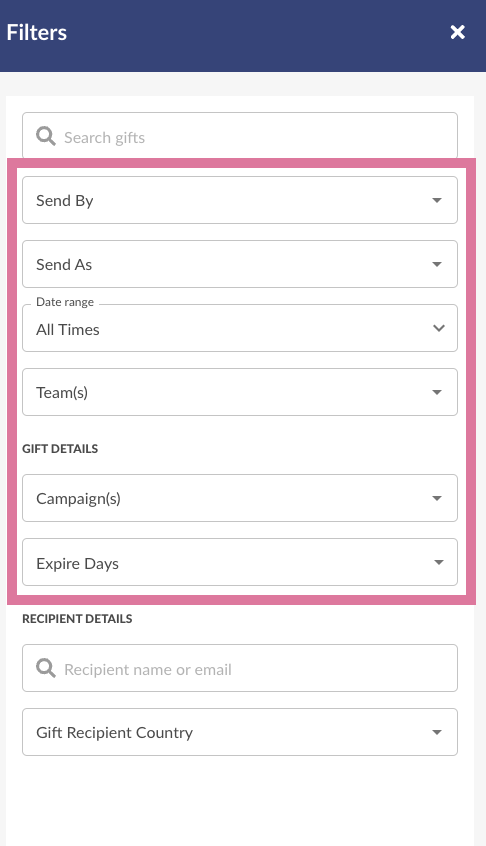This screenshot has height=846, width=486.
Task: Click the Expire Days dropdown arrow
Action: 439,562
